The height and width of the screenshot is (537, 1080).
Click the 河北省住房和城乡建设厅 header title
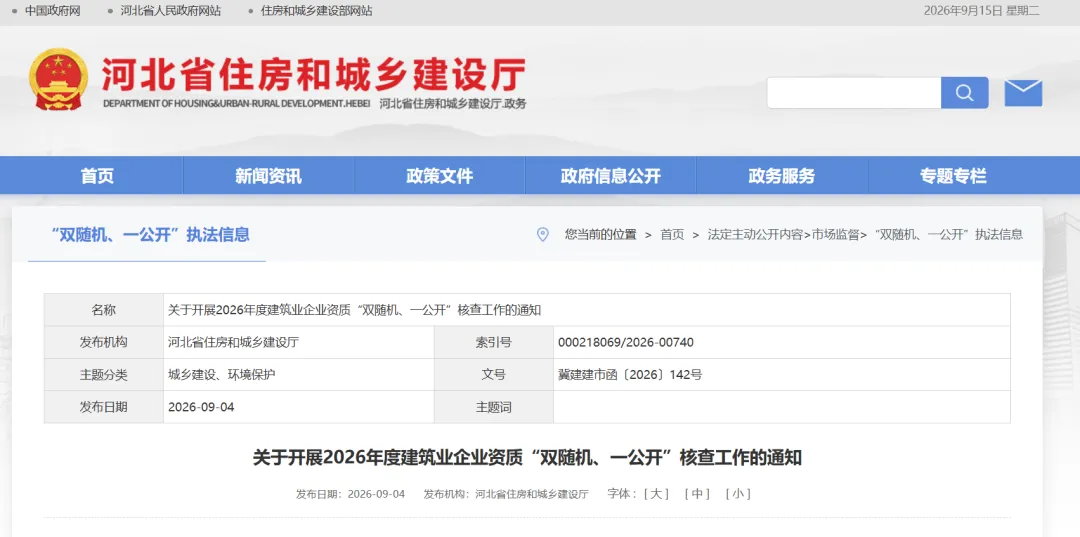pos(314,74)
